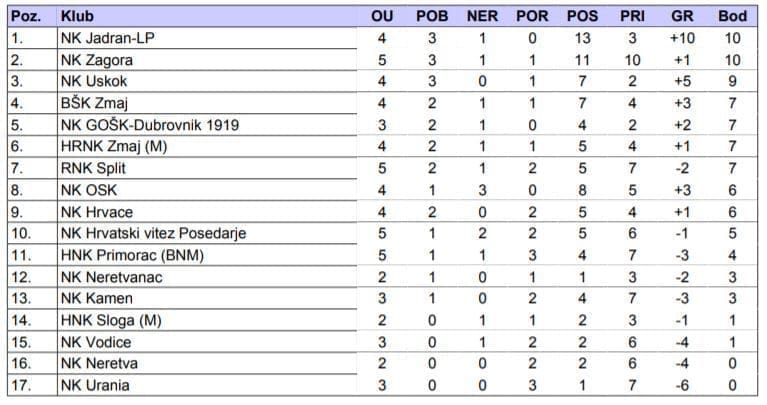Click the Klub column header

pos(72,16)
